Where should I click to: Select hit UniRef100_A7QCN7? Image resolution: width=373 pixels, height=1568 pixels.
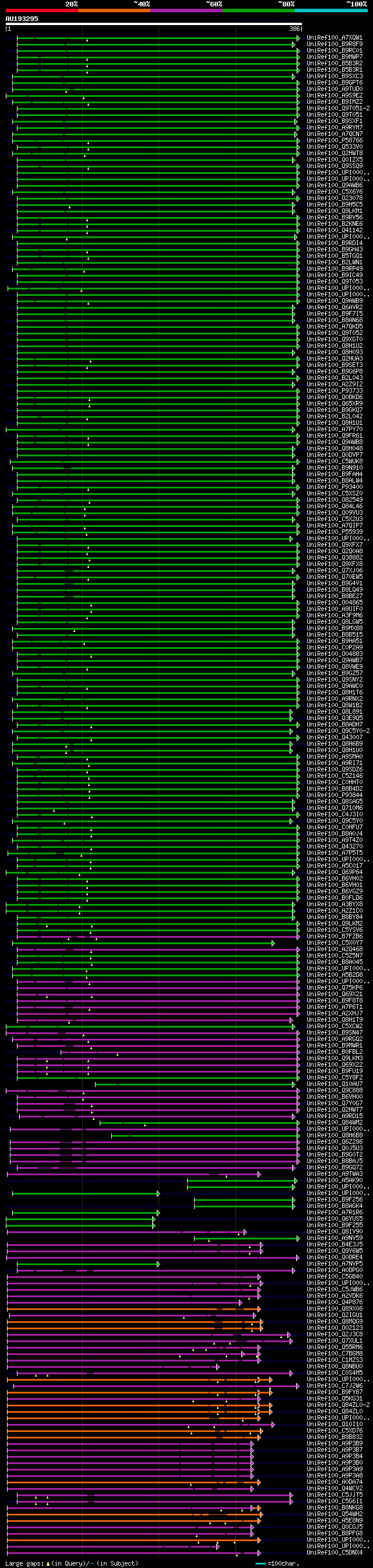pyautogui.click(x=335, y=134)
